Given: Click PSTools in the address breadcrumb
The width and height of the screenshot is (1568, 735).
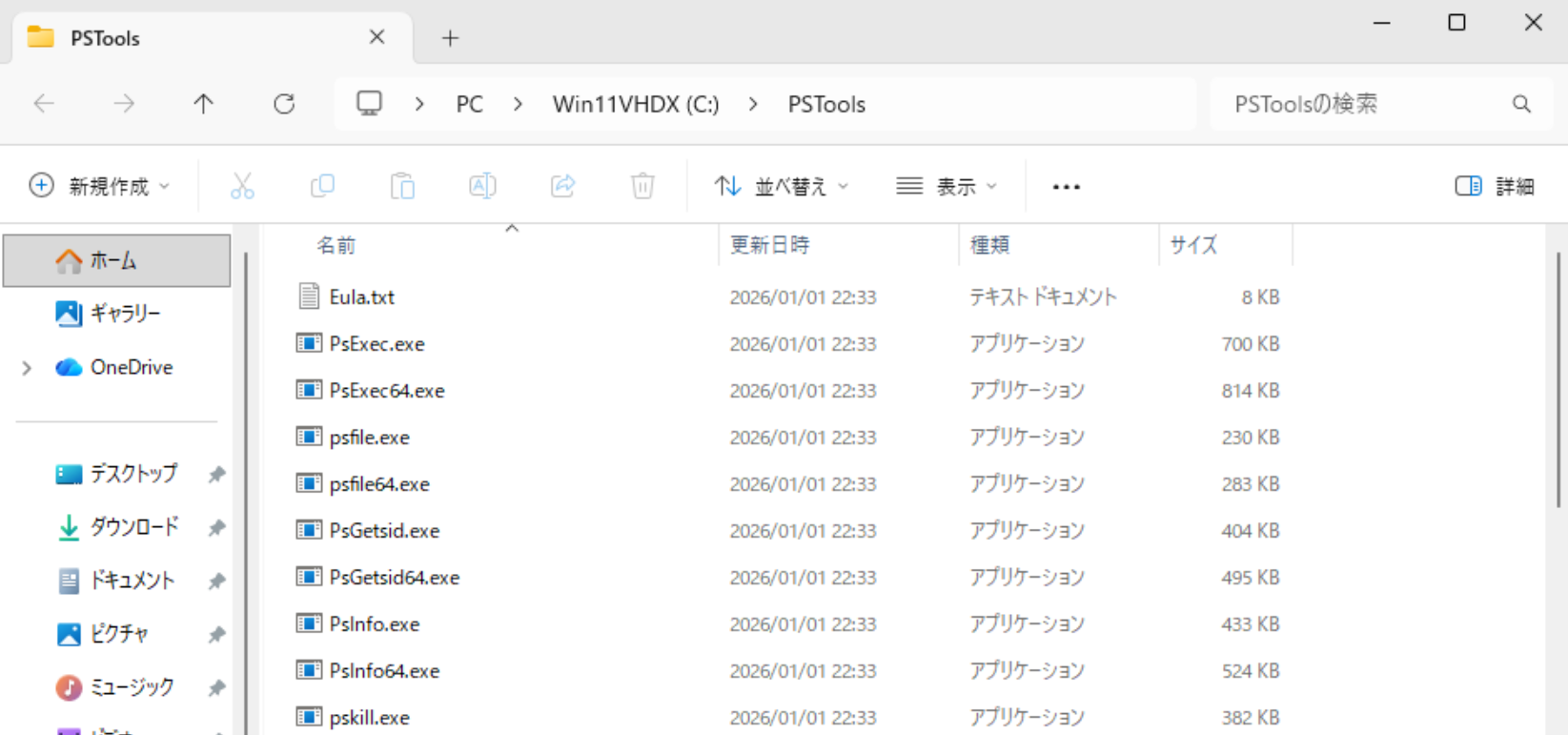Looking at the screenshot, I should 826,104.
